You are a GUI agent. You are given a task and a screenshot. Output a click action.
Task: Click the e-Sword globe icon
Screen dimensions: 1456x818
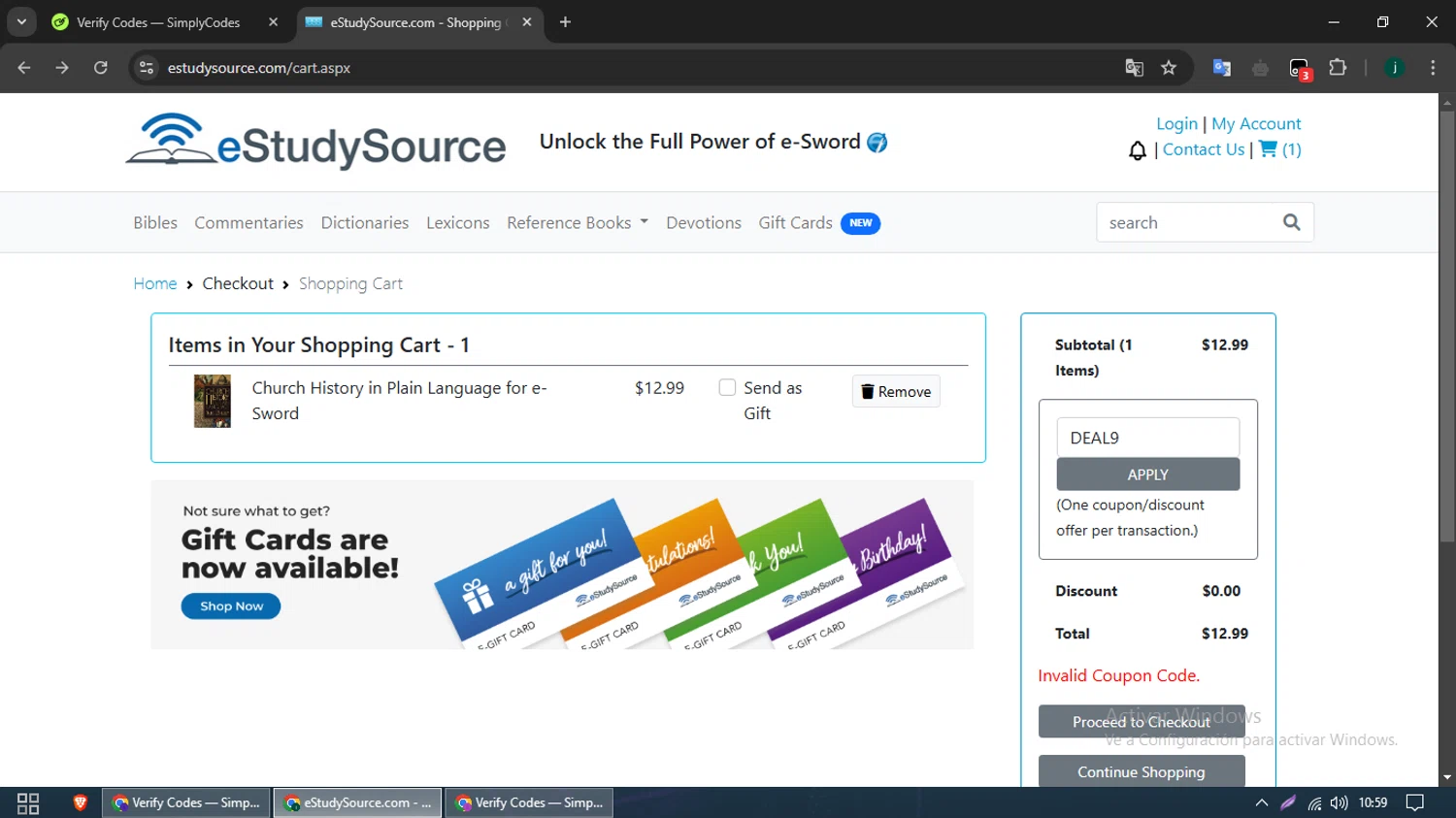point(877,143)
